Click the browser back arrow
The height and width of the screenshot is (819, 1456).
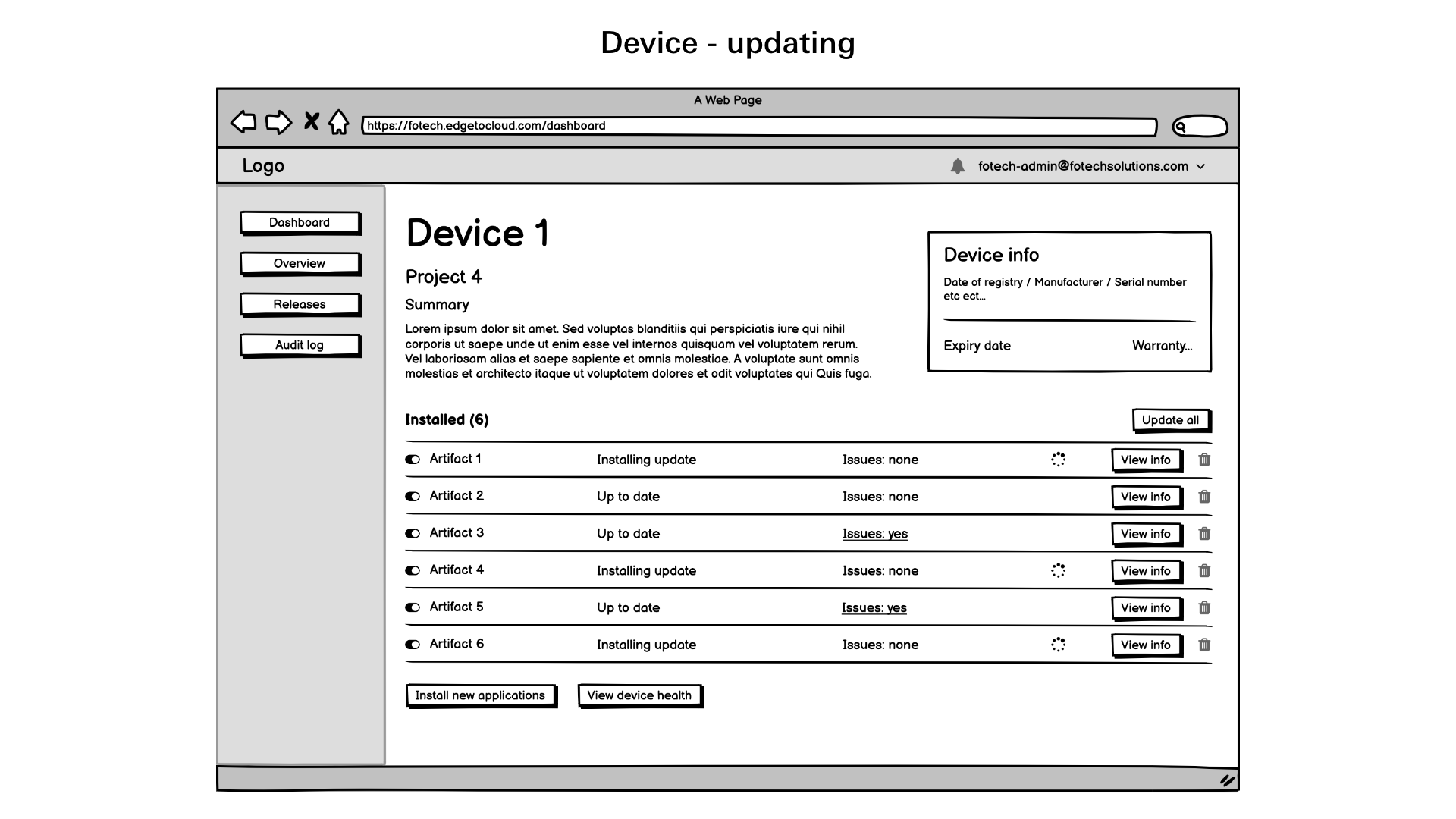[243, 122]
